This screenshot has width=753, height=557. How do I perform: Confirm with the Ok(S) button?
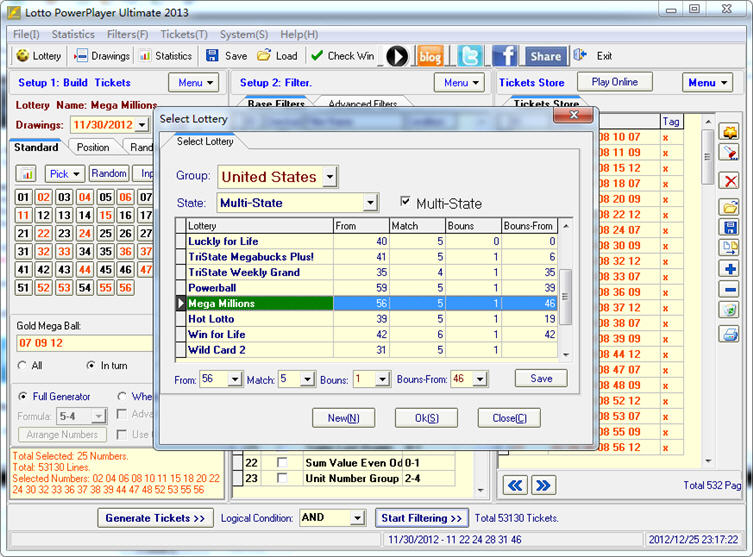[426, 418]
